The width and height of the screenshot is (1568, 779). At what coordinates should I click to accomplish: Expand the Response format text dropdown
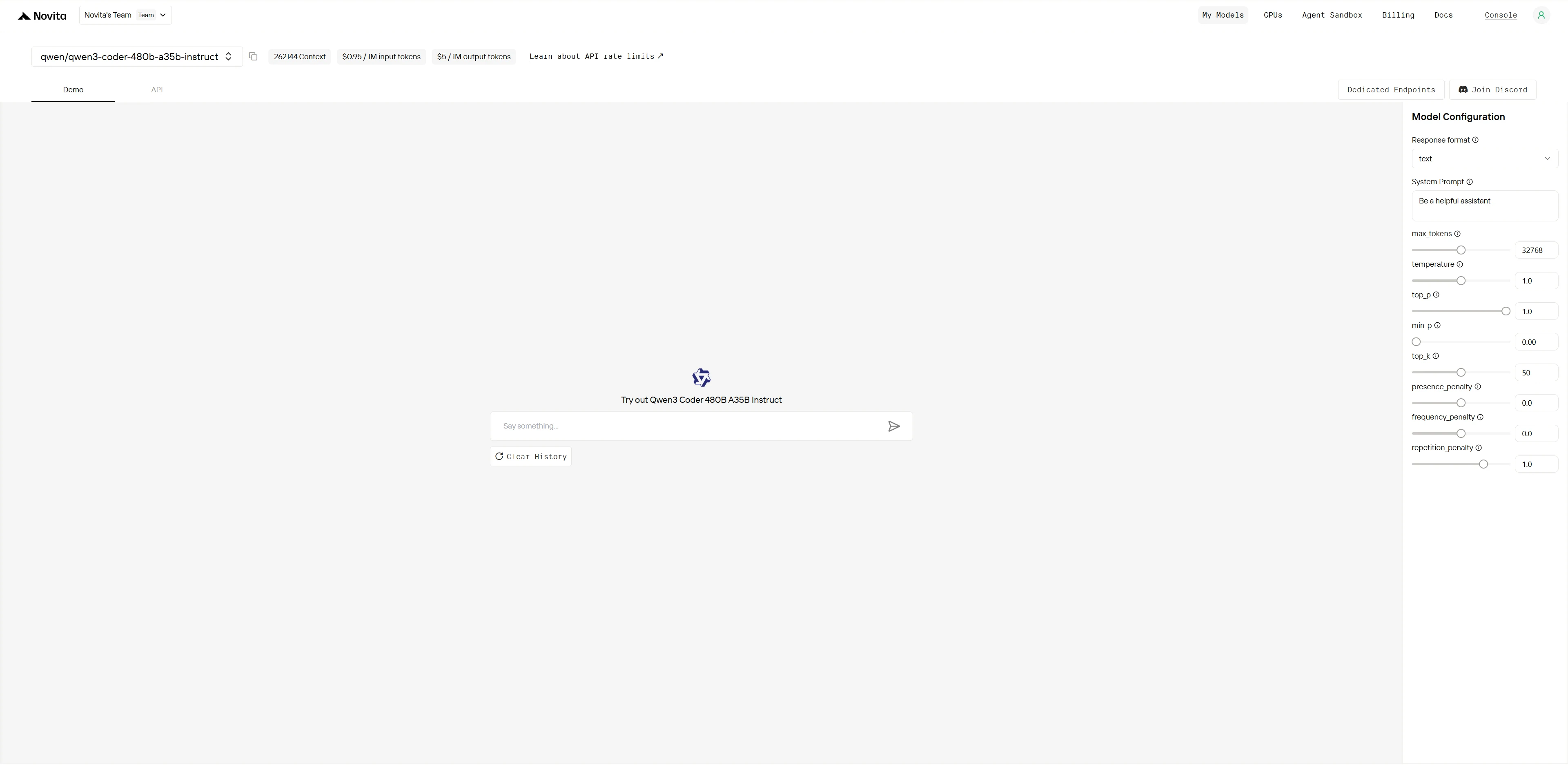tap(1485, 159)
